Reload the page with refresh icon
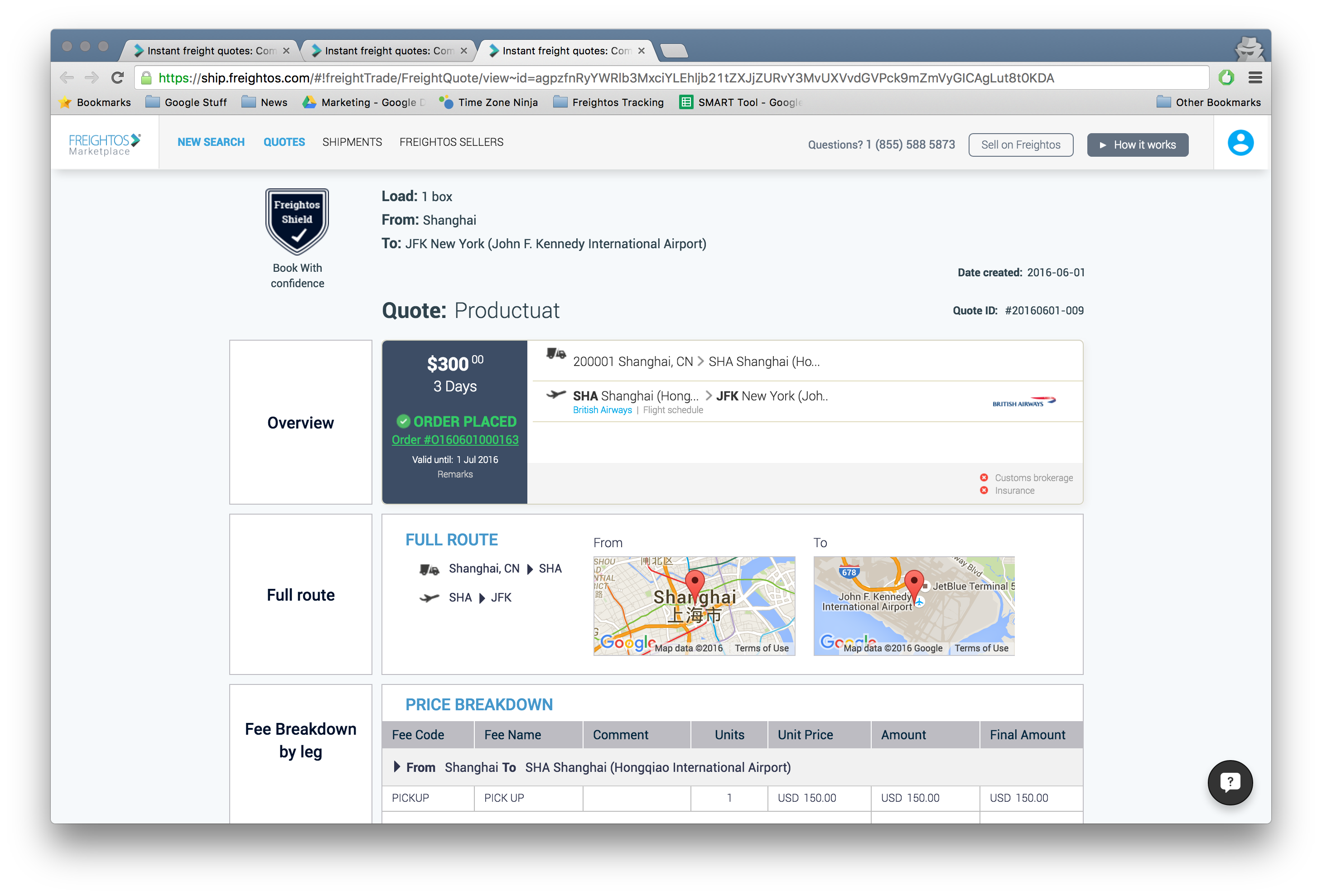Image resolution: width=1322 pixels, height=896 pixels. (118, 78)
